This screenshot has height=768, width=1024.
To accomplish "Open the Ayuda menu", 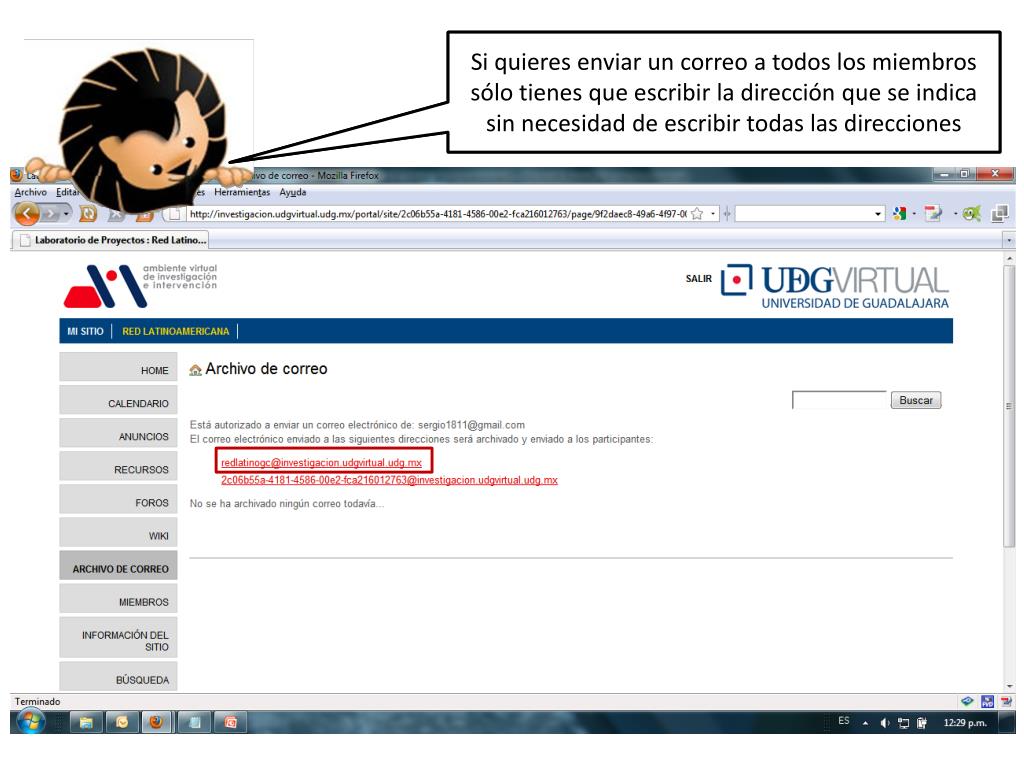I will click(x=293, y=192).
